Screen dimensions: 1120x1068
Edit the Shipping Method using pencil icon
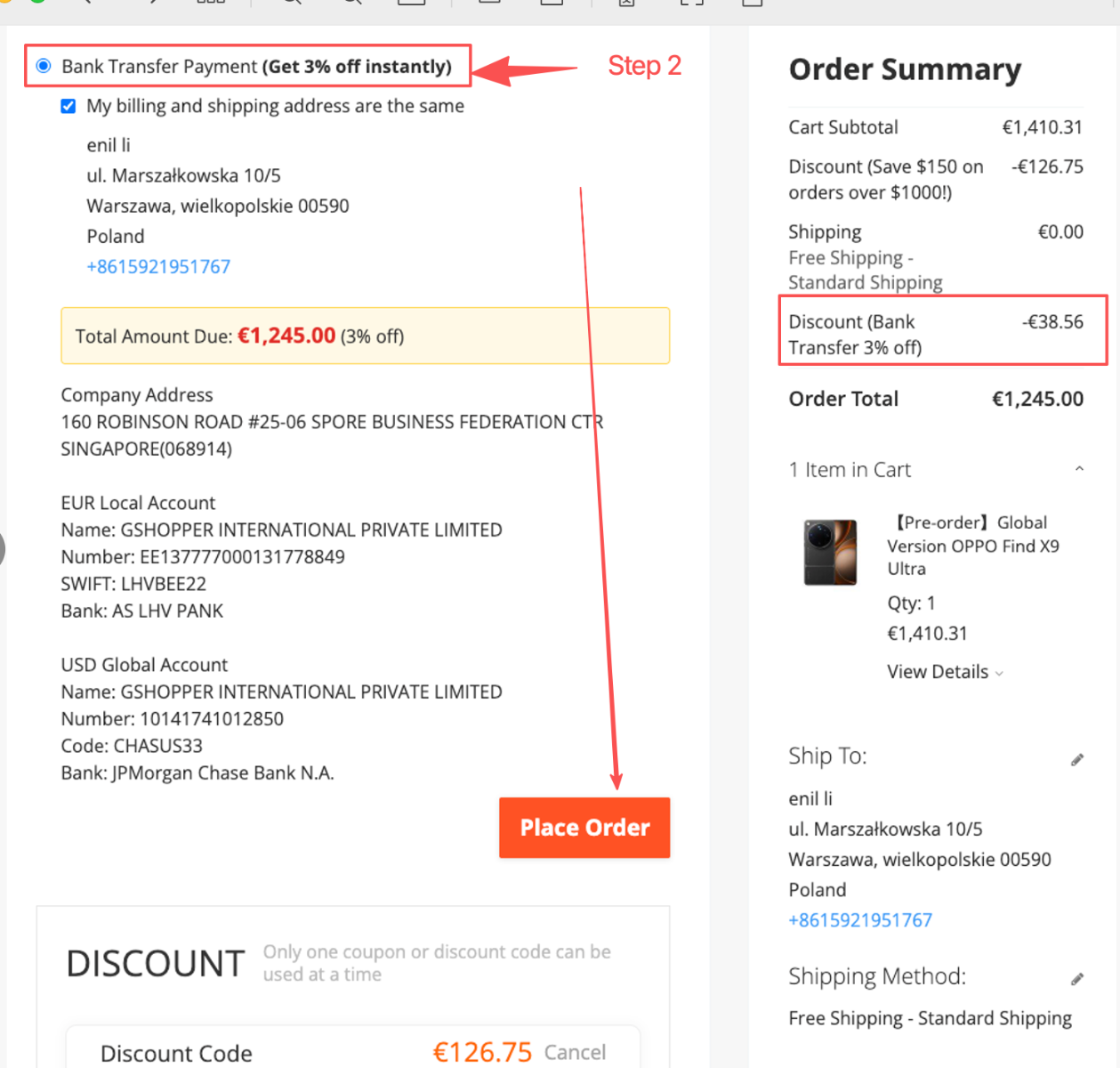pos(1077,979)
